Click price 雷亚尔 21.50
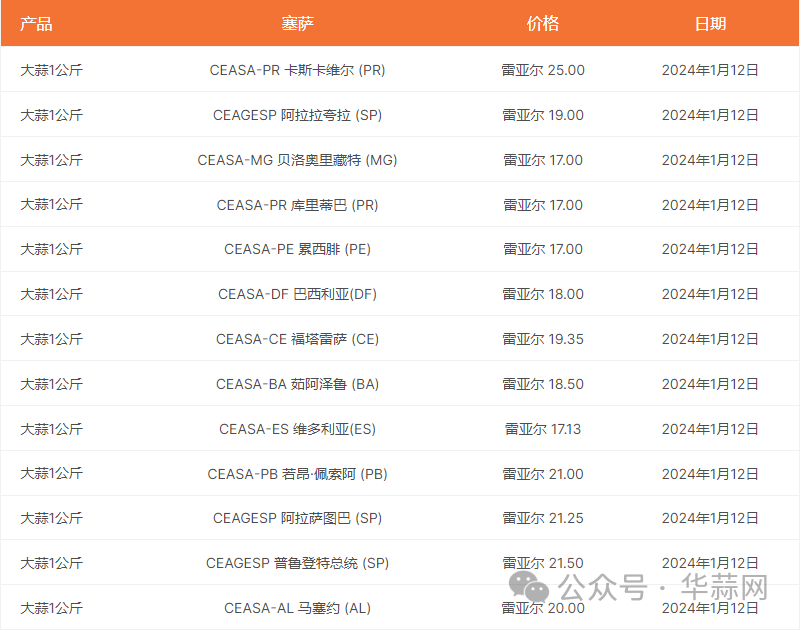Viewport: 802px width, 630px height. 543,563
